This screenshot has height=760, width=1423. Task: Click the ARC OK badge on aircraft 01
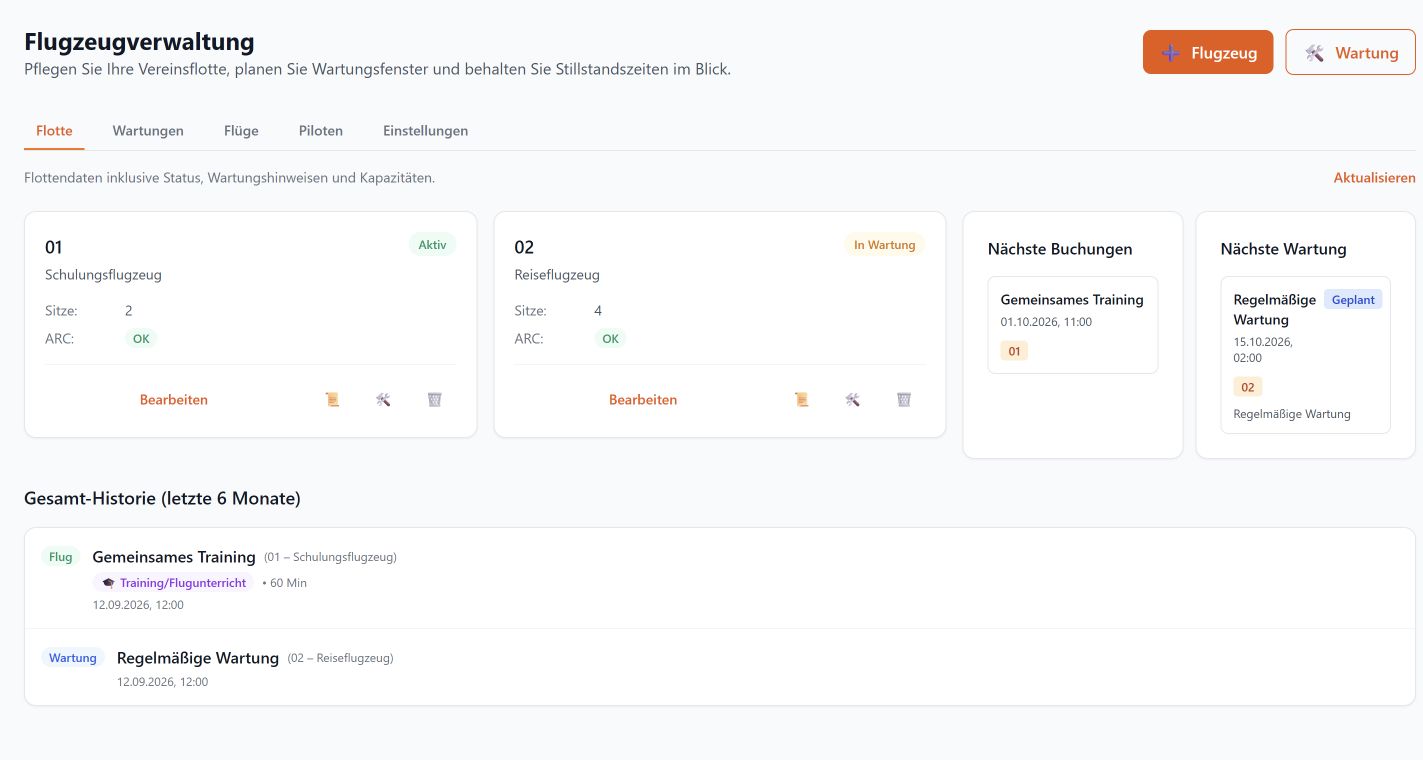[x=141, y=339]
